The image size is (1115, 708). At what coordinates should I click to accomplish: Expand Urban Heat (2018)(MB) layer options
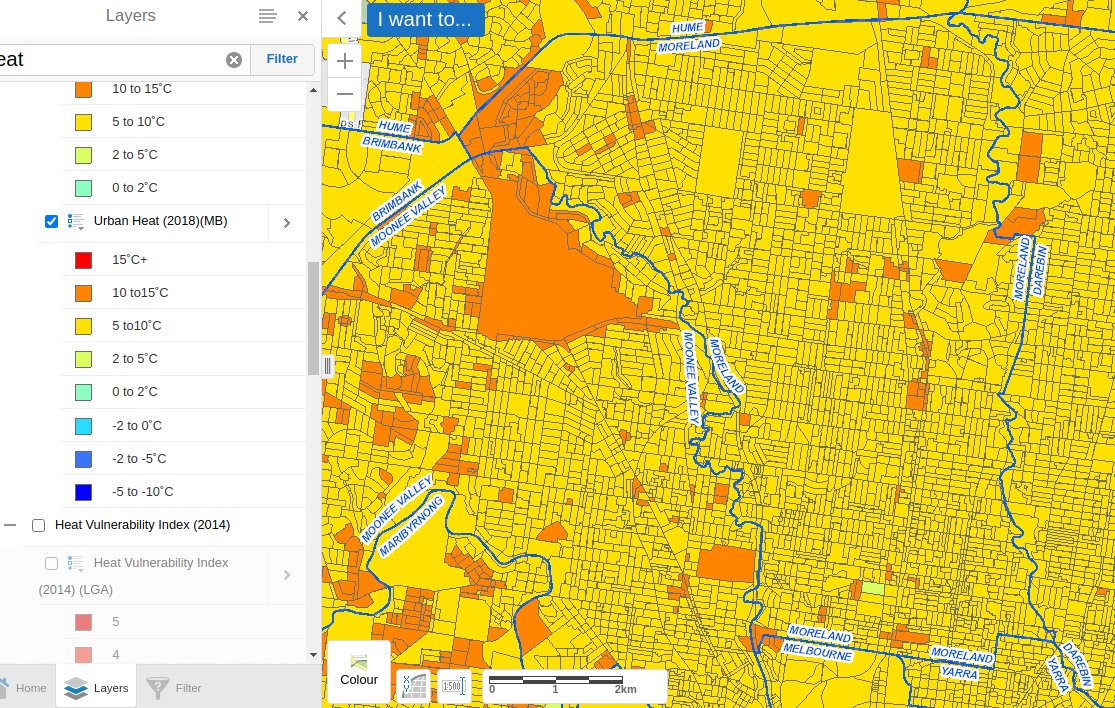[x=287, y=222]
